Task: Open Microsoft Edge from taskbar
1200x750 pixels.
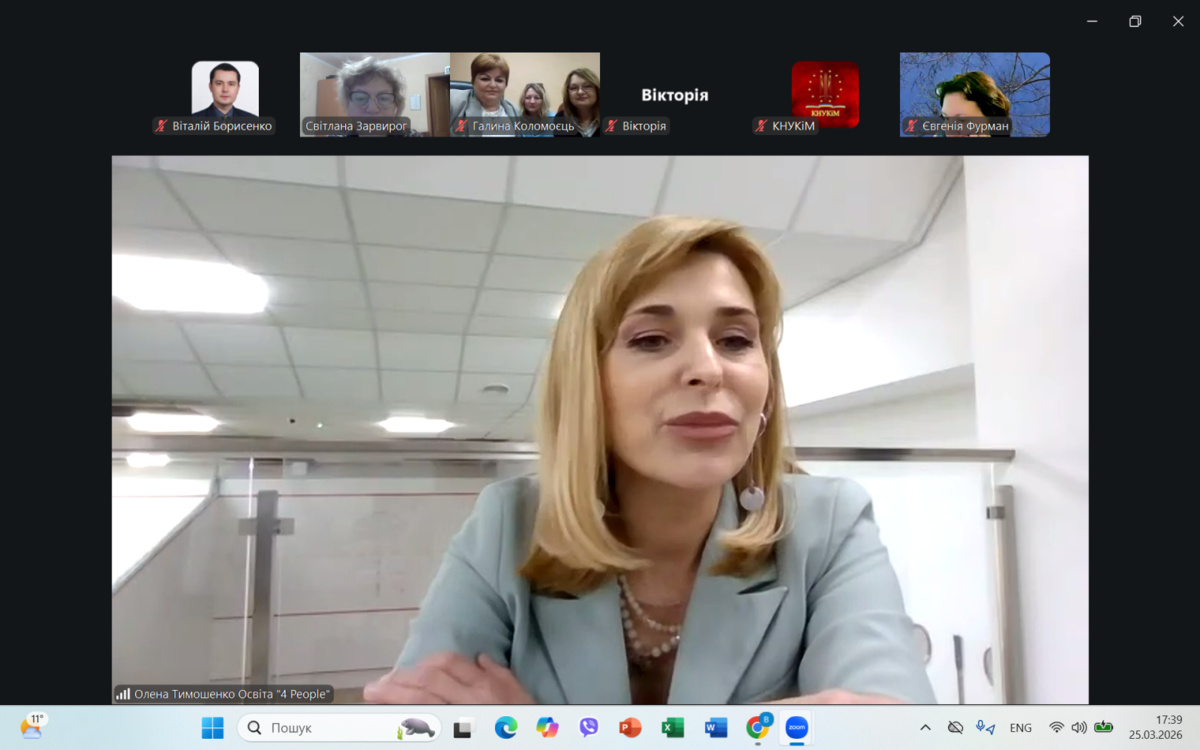Action: [x=505, y=728]
